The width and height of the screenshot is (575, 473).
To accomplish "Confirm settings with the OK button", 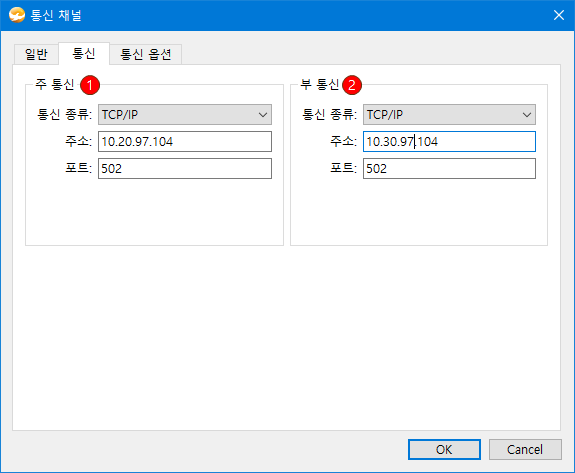I will tap(444, 450).
